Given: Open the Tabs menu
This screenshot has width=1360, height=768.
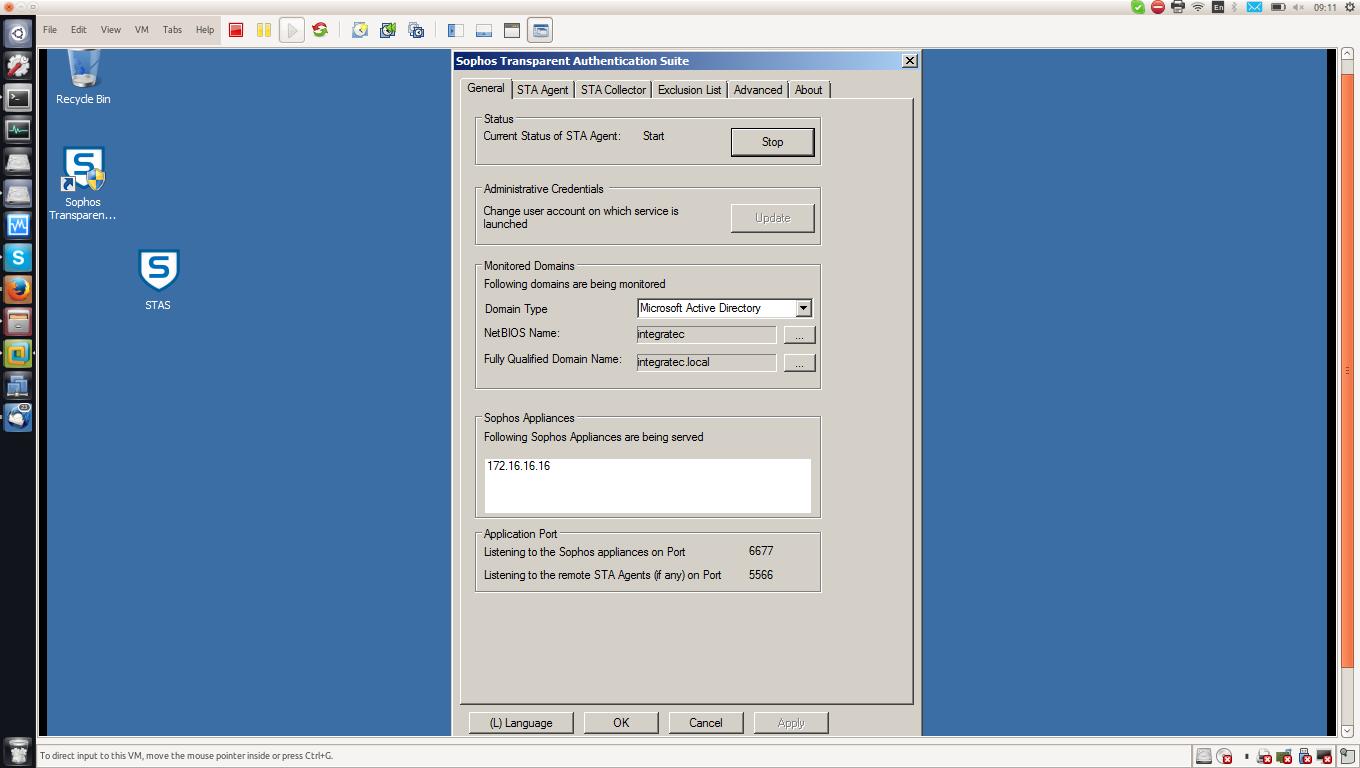Looking at the screenshot, I should click(x=172, y=30).
